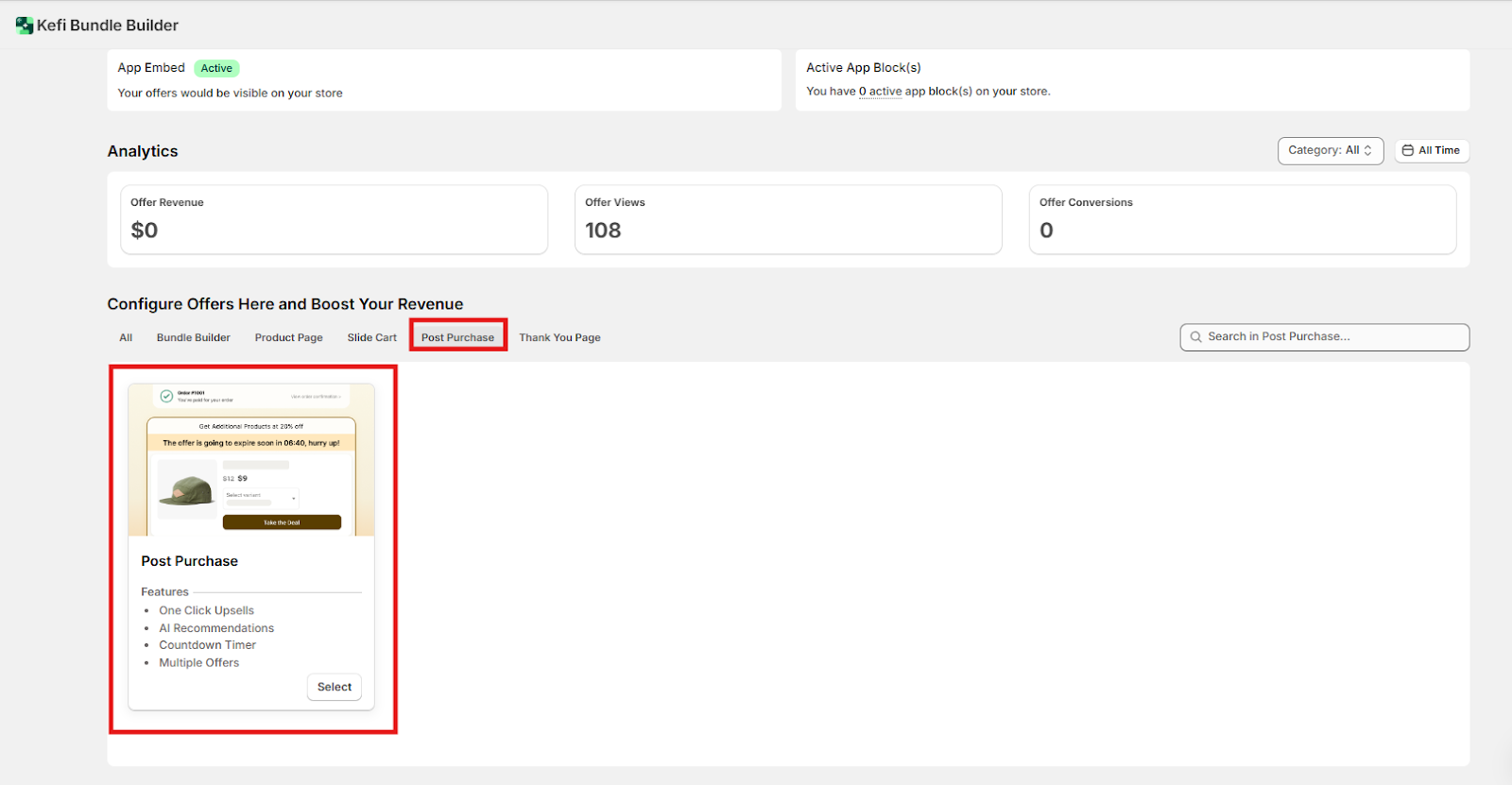This screenshot has width=1512, height=785.
Task: Click the Kefi Bundle Builder logo icon
Action: [x=25, y=26]
